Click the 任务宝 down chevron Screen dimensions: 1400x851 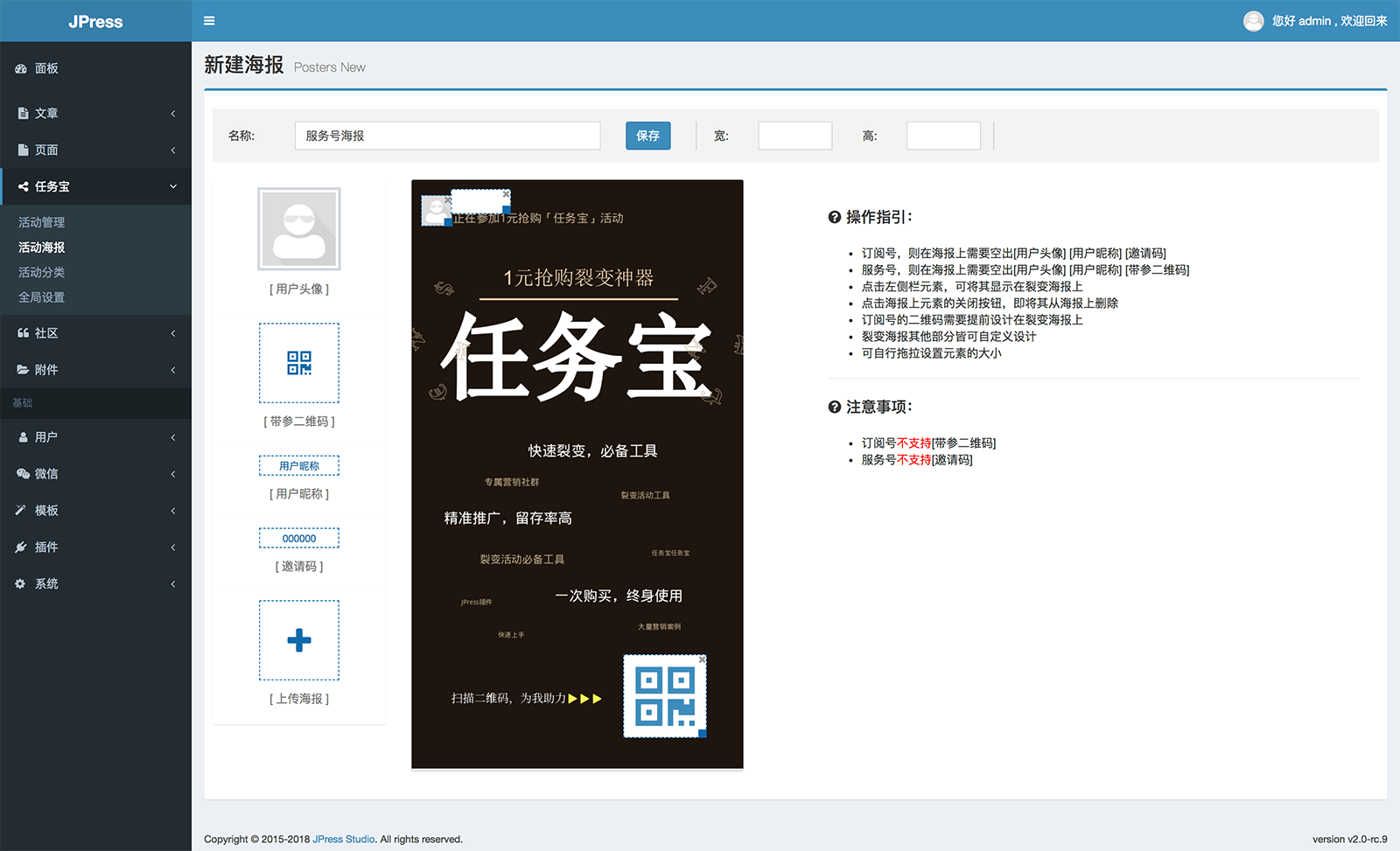[x=173, y=186]
